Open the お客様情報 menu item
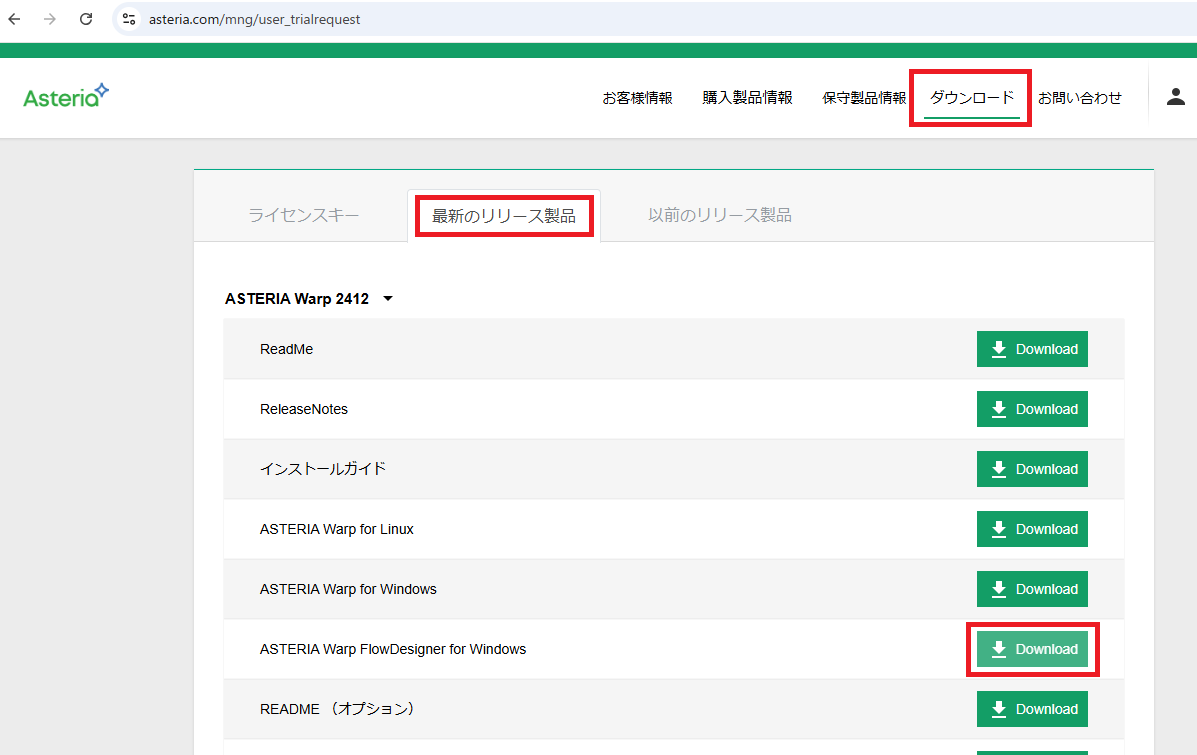Image resolution: width=1197 pixels, height=755 pixels. tap(637, 98)
